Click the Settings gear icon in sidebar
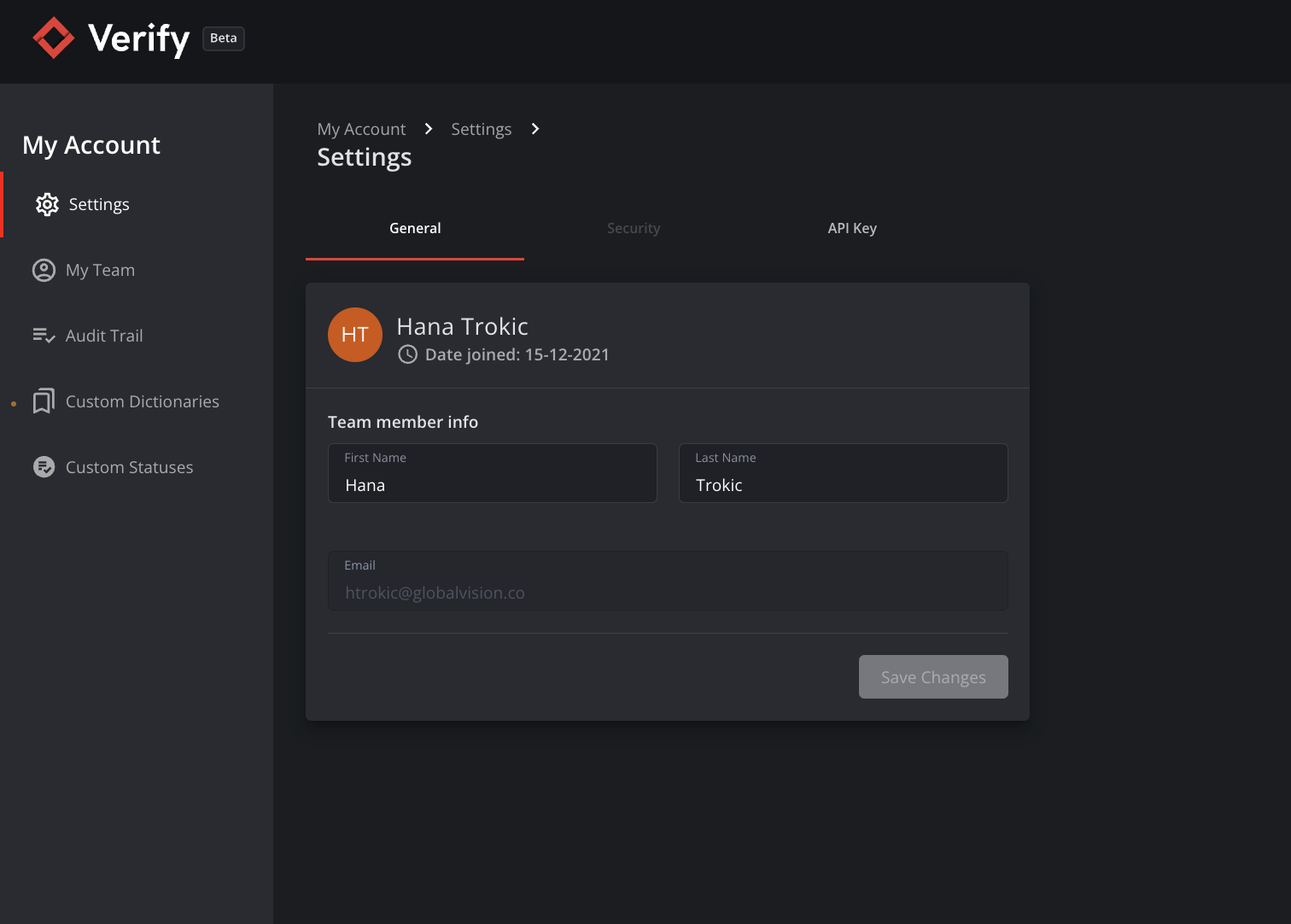Image resolution: width=1291 pixels, height=924 pixels. pyautogui.click(x=47, y=205)
